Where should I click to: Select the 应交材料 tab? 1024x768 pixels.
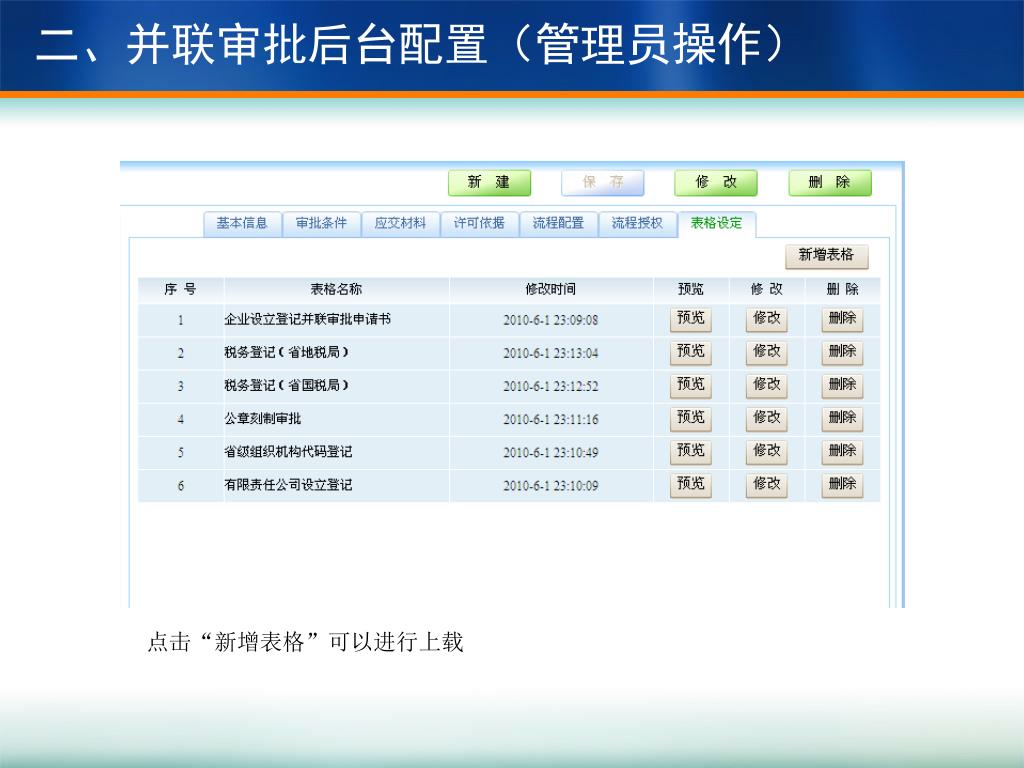[x=400, y=224]
